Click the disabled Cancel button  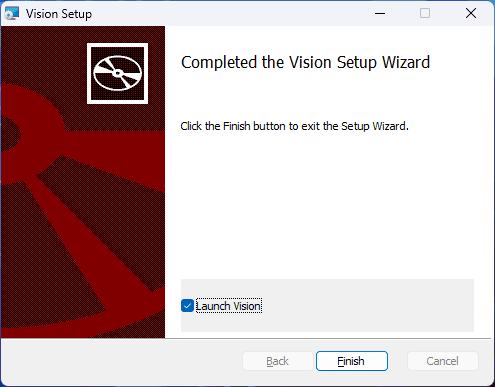pos(442,361)
